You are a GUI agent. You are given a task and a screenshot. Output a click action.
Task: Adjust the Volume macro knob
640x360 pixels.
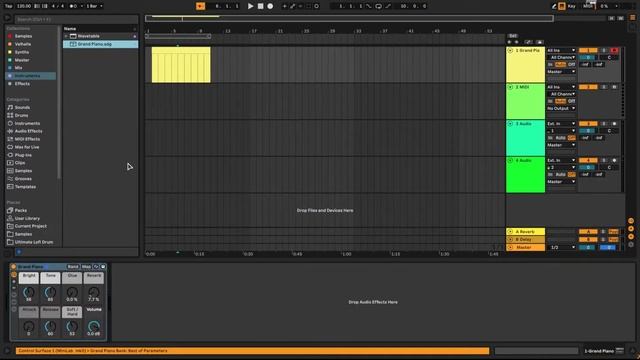(x=94, y=326)
